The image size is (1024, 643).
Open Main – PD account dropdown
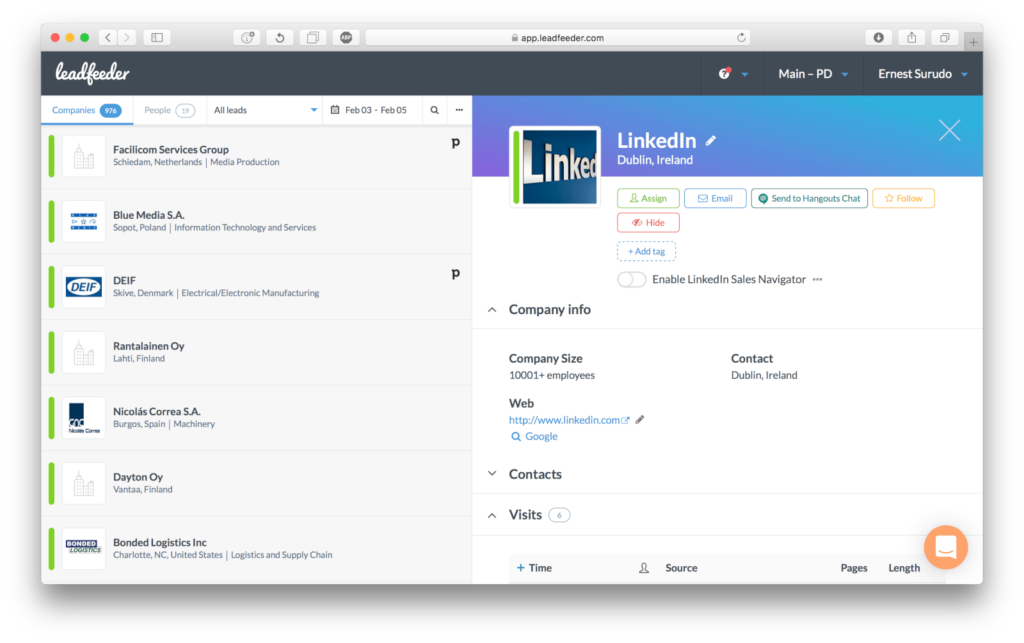coord(813,74)
